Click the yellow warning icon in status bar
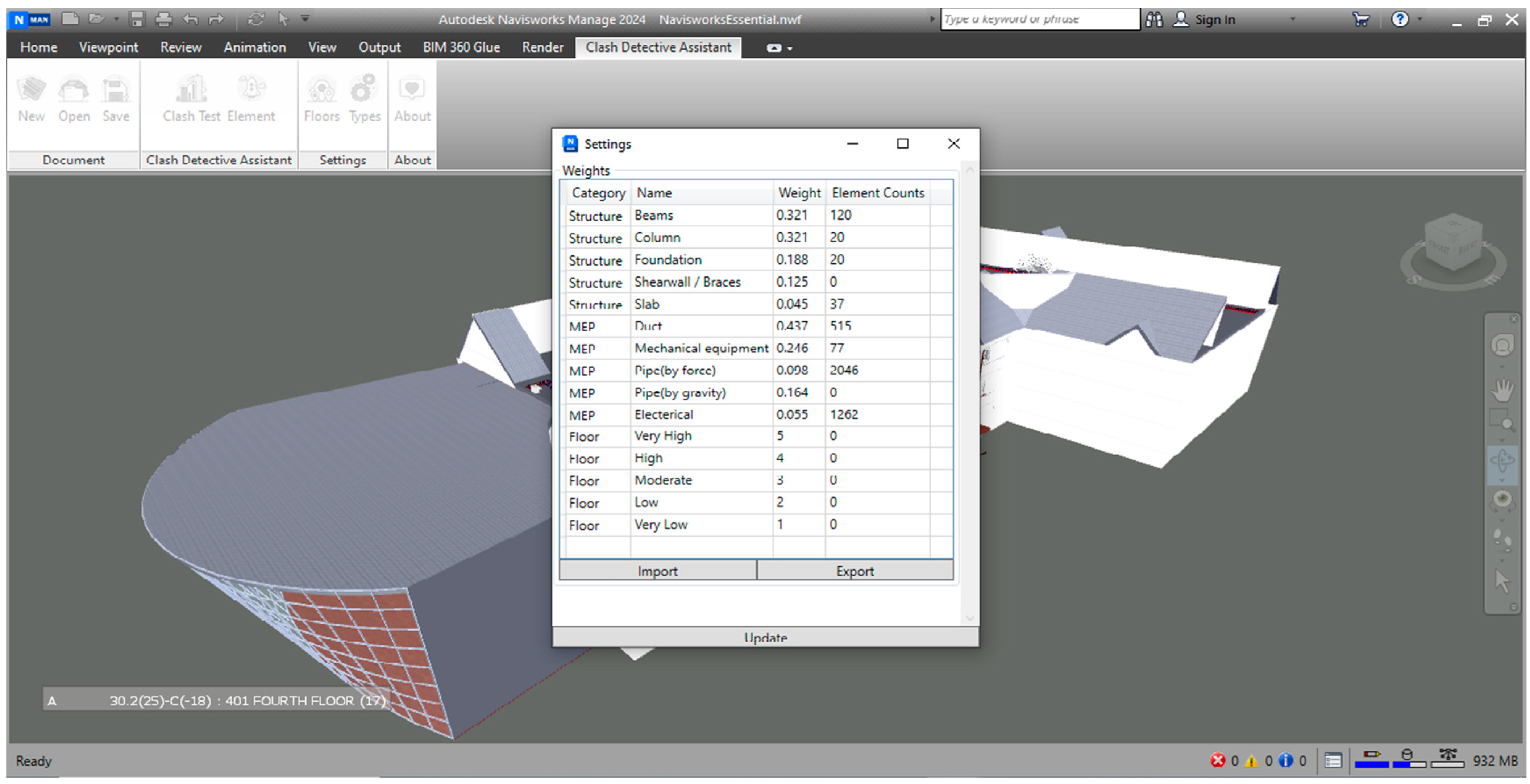 (1251, 760)
